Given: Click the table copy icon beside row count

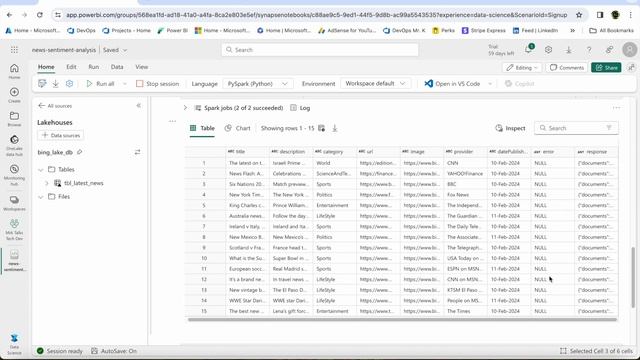Looking at the screenshot, I should (322, 128).
